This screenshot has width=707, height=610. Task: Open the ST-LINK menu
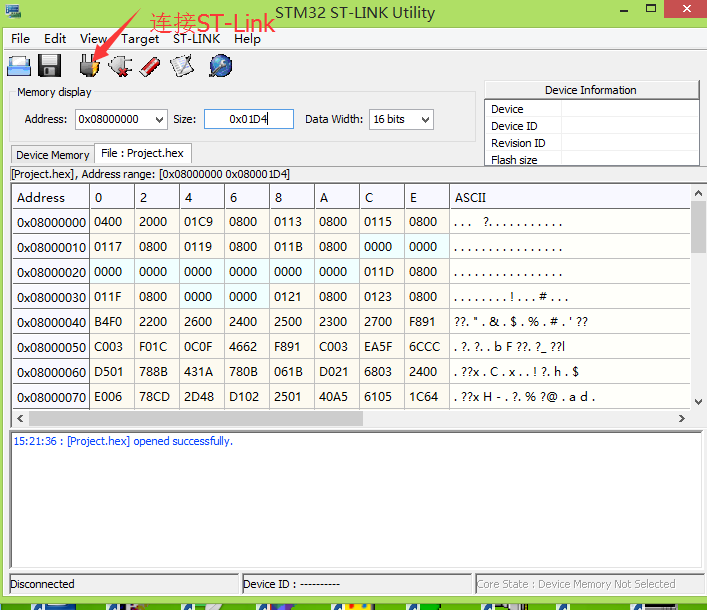click(x=196, y=39)
